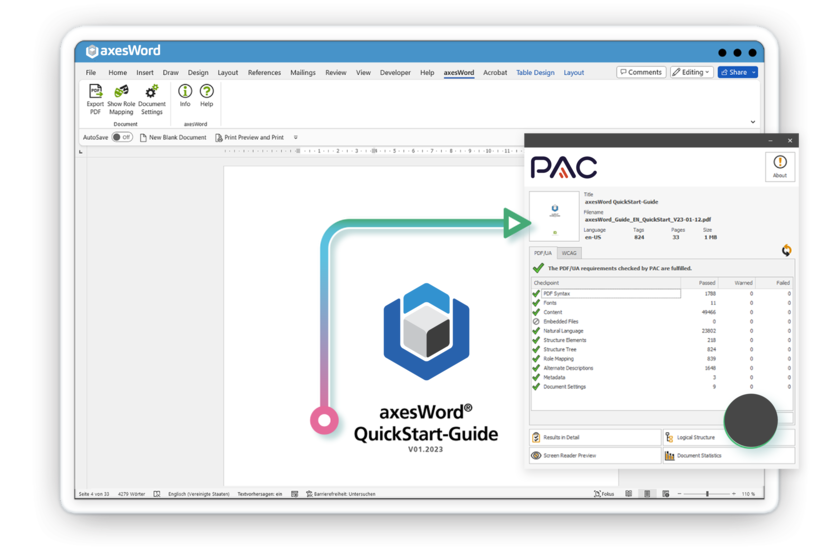Viewport: 840px width, 559px height.
Task: Toggle the AutoSave switch
Action: pyautogui.click(x=122, y=137)
